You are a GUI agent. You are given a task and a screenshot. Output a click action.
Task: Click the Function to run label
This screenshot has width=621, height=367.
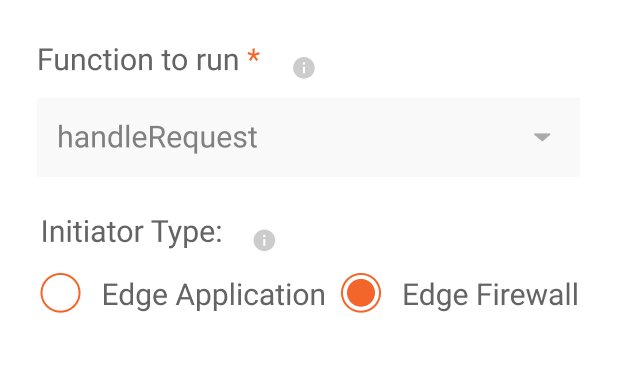pyautogui.click(x=138, y=60)
